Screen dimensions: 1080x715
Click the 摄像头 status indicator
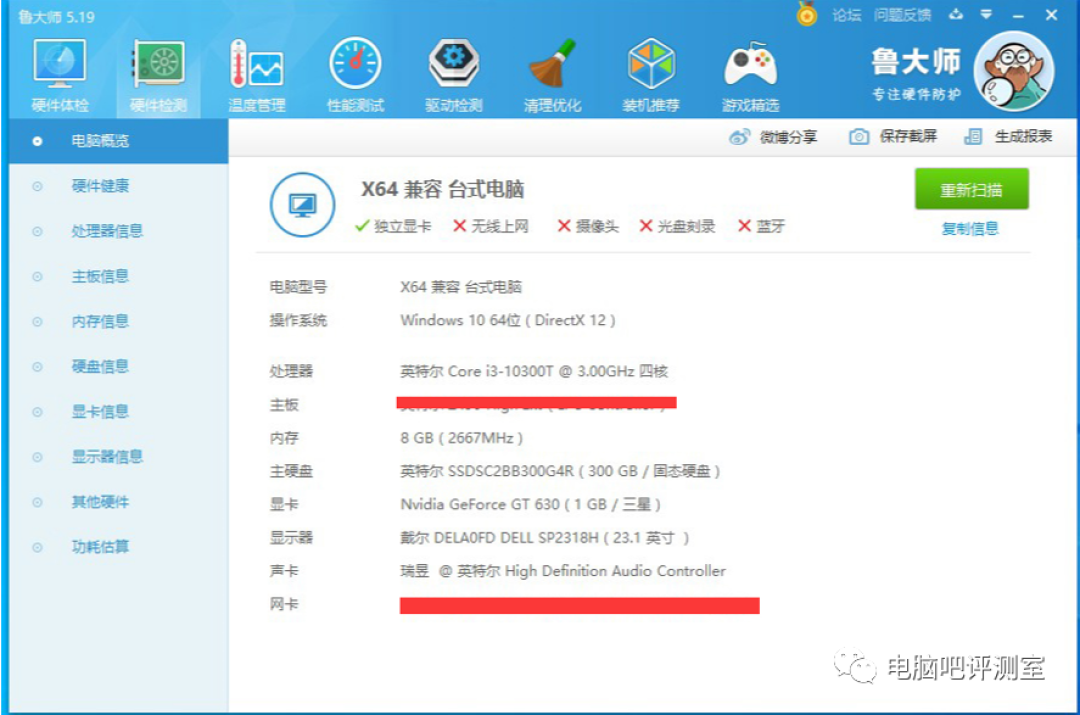[588, 226]
